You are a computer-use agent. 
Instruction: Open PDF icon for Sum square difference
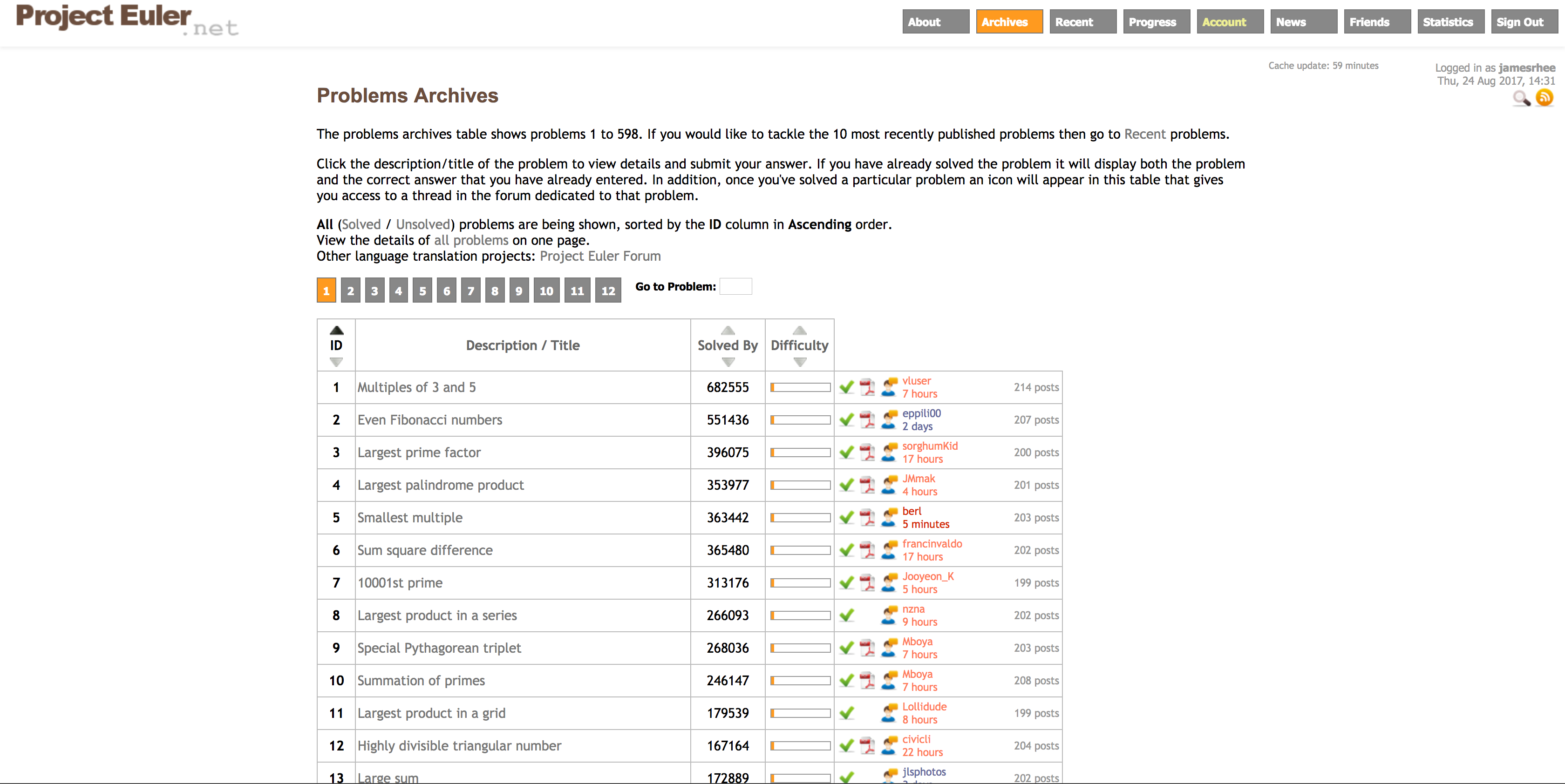tap(868, 550)
